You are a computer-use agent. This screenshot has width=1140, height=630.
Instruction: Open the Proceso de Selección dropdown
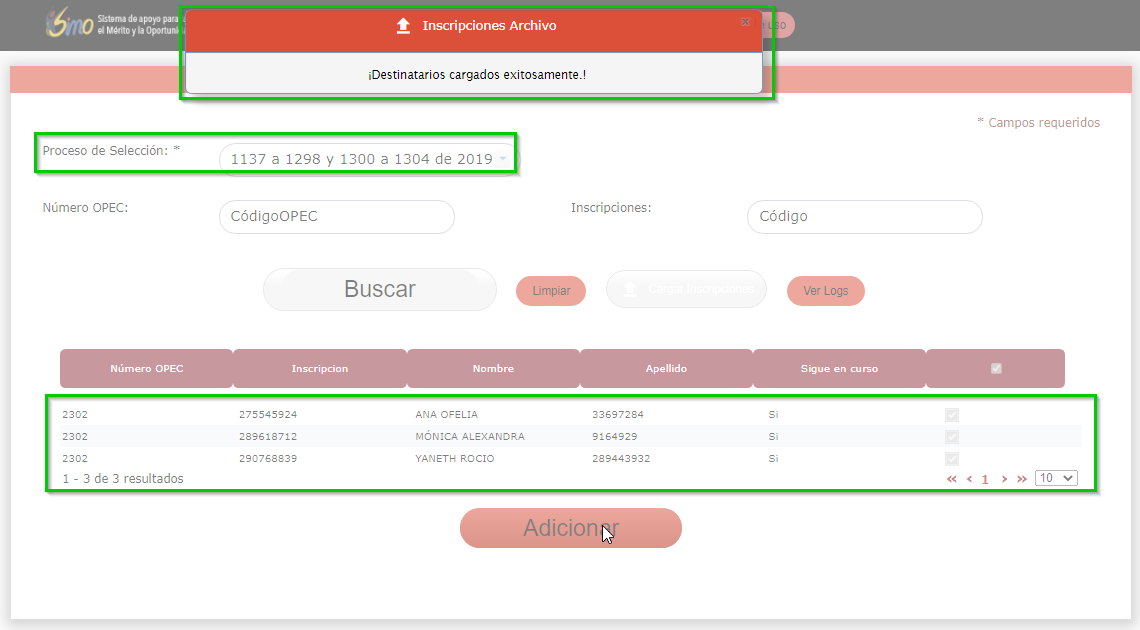[x=368, y=159]
